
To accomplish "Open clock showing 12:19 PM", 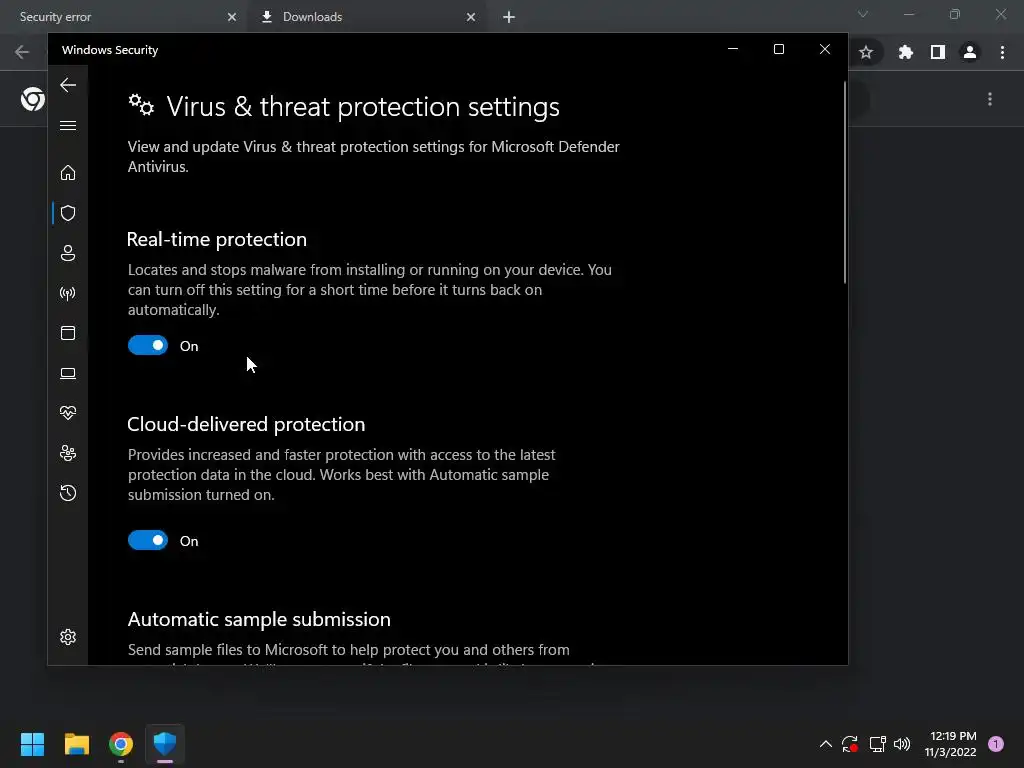I will click(950, 744).
